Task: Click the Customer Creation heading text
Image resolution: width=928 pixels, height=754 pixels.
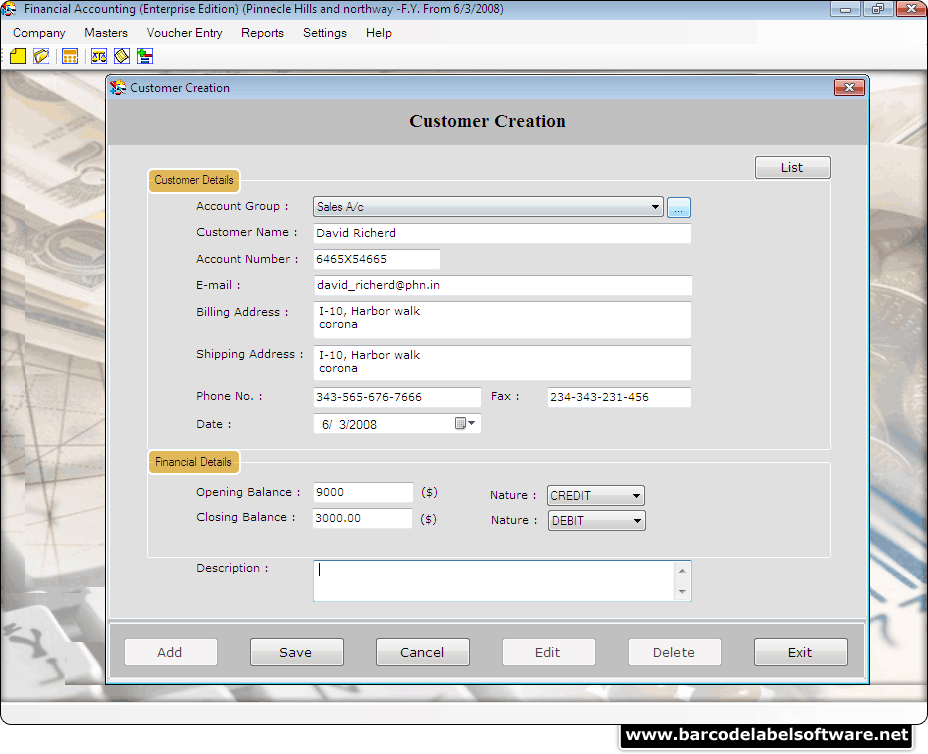Action: [x=487, y=121]
